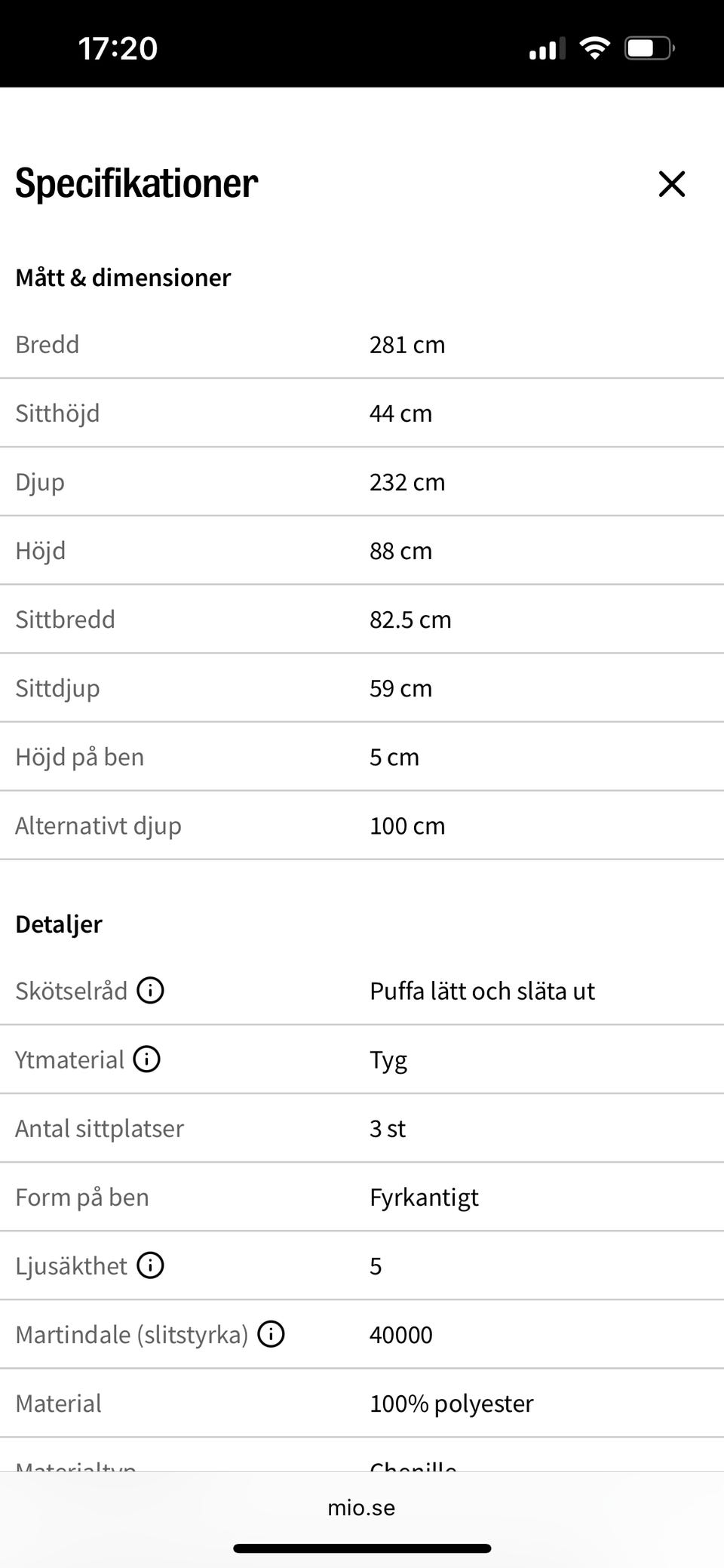
Task: Tap the Sitthöjd 44 cm value
Action: click(400, 413)
